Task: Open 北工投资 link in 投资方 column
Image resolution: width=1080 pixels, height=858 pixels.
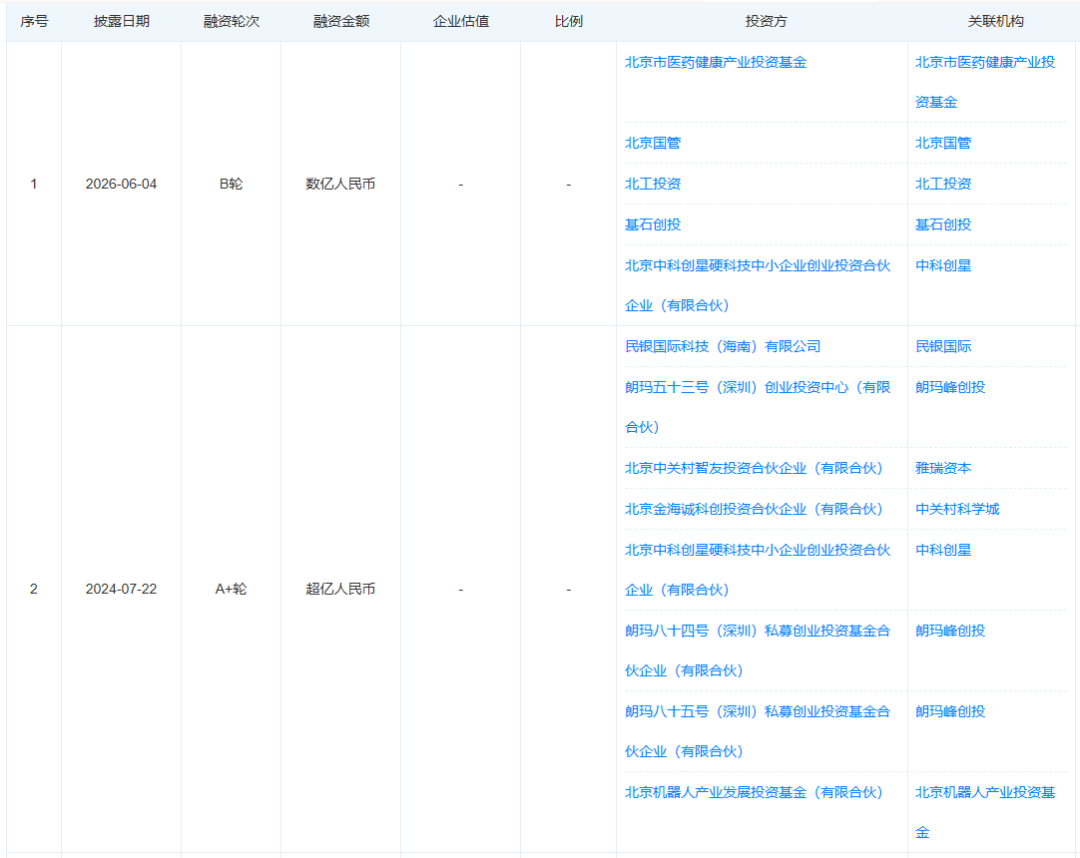Action: point(652,184)
